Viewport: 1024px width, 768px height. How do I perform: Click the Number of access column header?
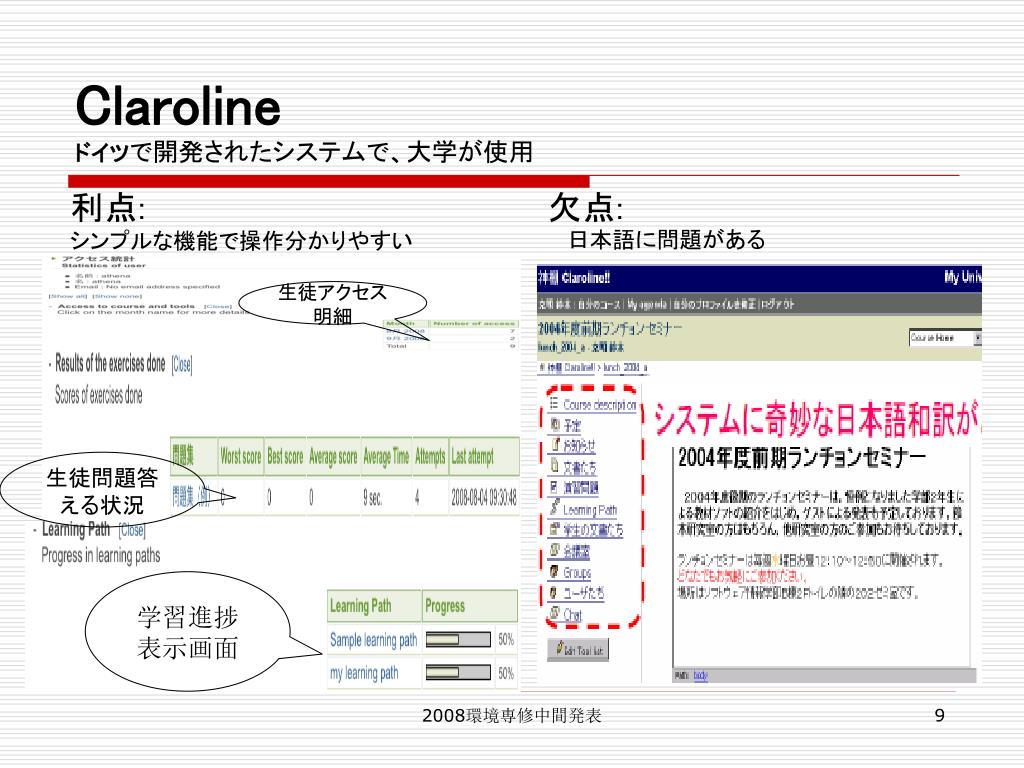click(473, 323)
